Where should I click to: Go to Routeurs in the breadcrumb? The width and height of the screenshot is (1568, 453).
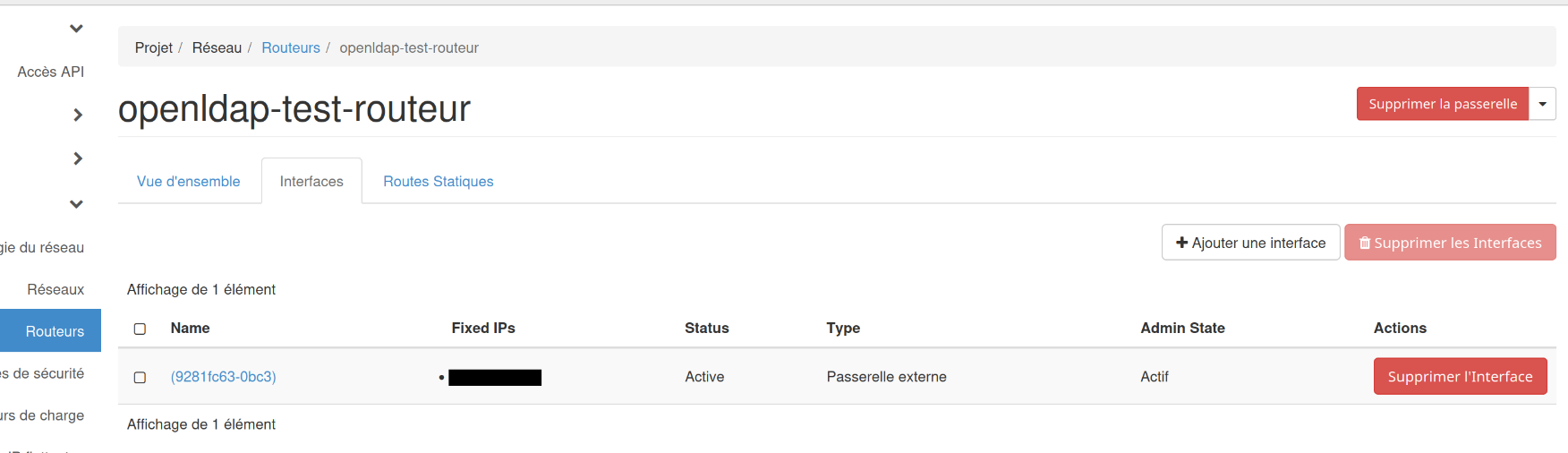pos(290,47)
